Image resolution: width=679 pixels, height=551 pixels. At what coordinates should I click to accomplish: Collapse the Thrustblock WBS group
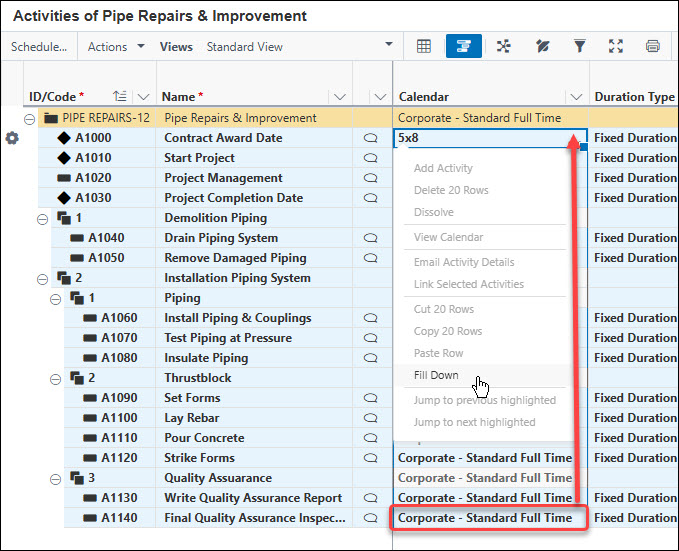pyautogui.click(x=56, y=378)
